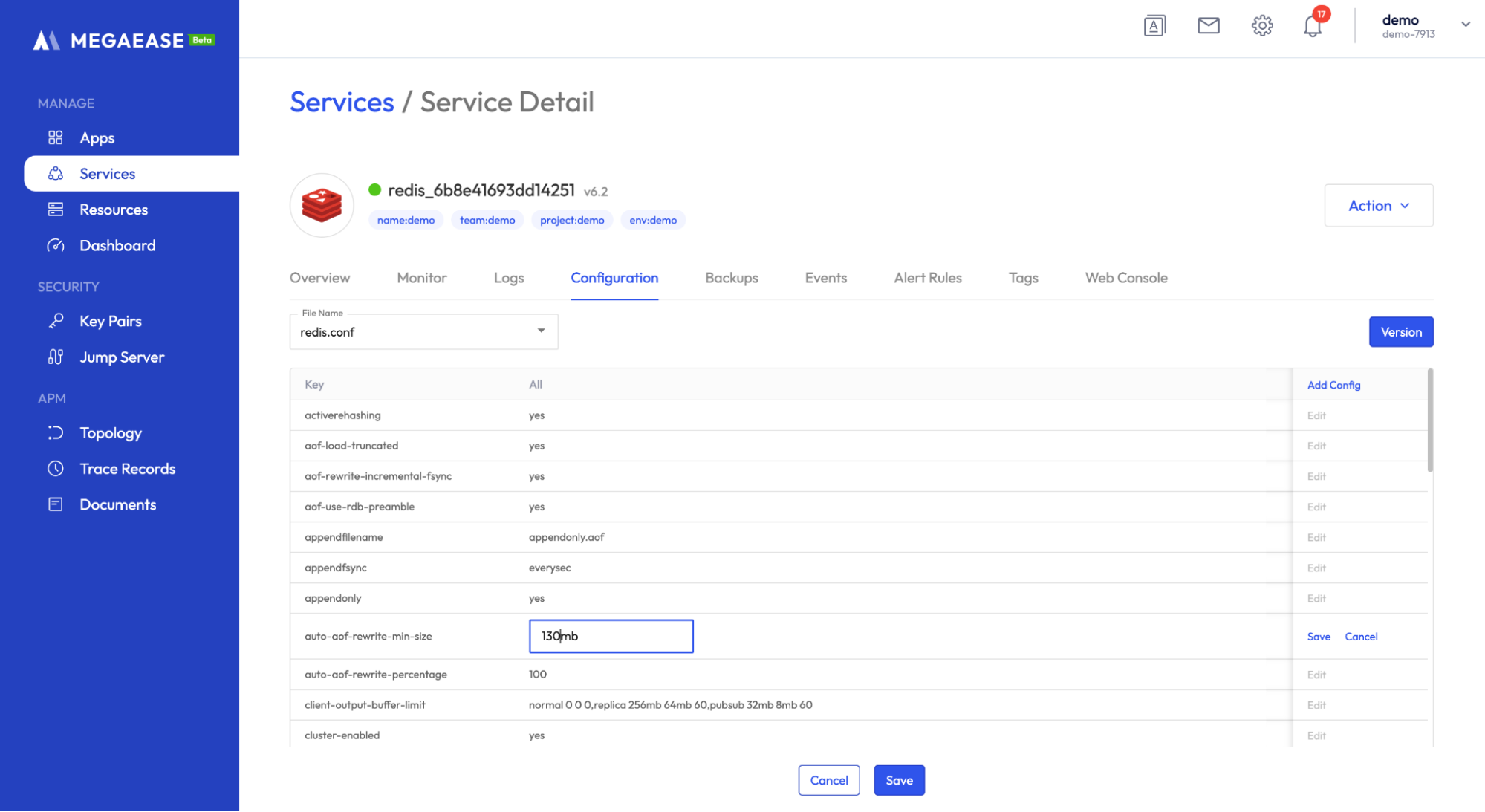Viewport: 1485px width, 812px height.
Task: Click the Documents icon
Action: pyautogui.click(x=56, y=504)
